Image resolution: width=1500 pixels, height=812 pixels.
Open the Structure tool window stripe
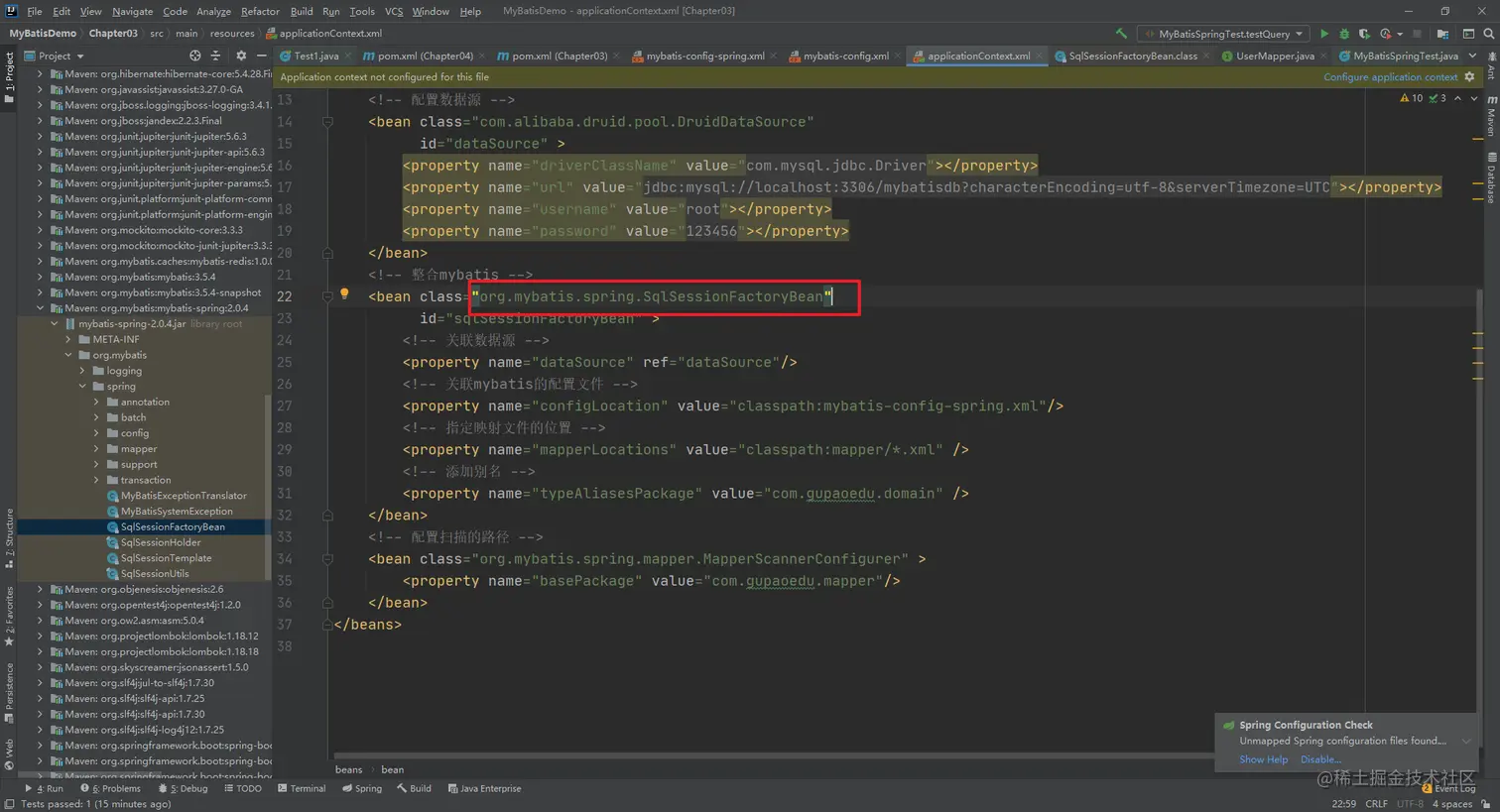pyautogui.click(x=9, y=538)
